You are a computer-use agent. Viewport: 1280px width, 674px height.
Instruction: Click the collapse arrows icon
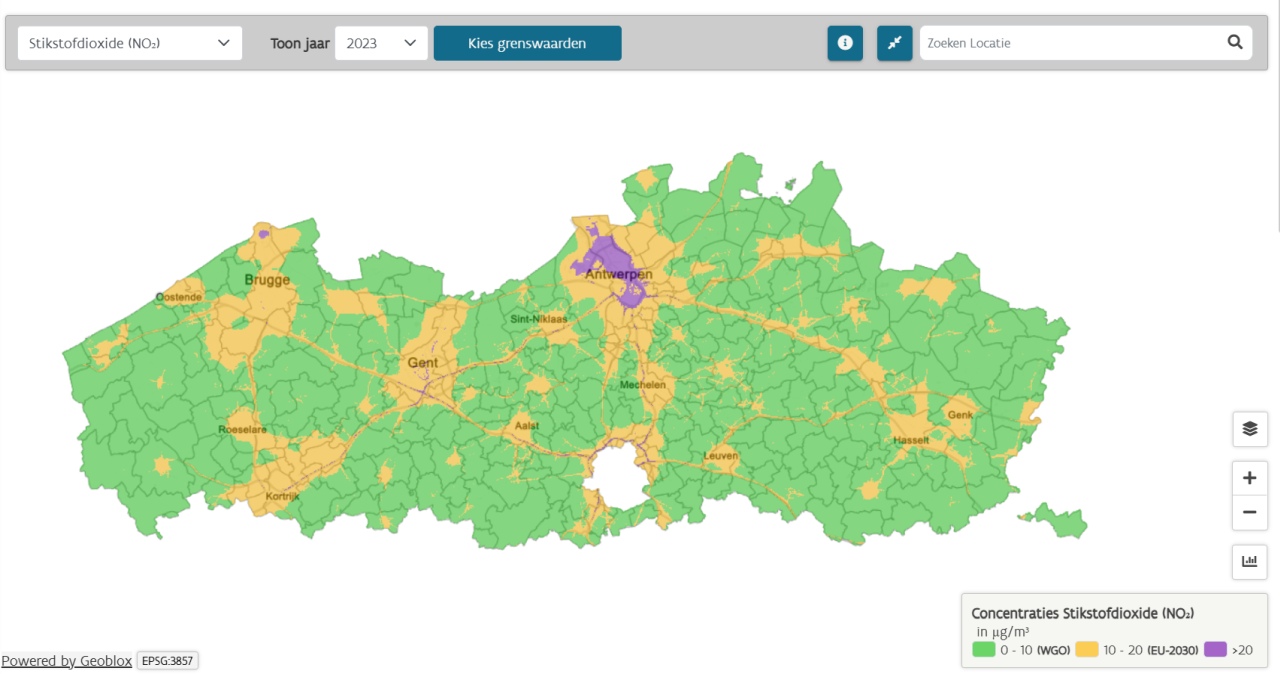[895, 43]
